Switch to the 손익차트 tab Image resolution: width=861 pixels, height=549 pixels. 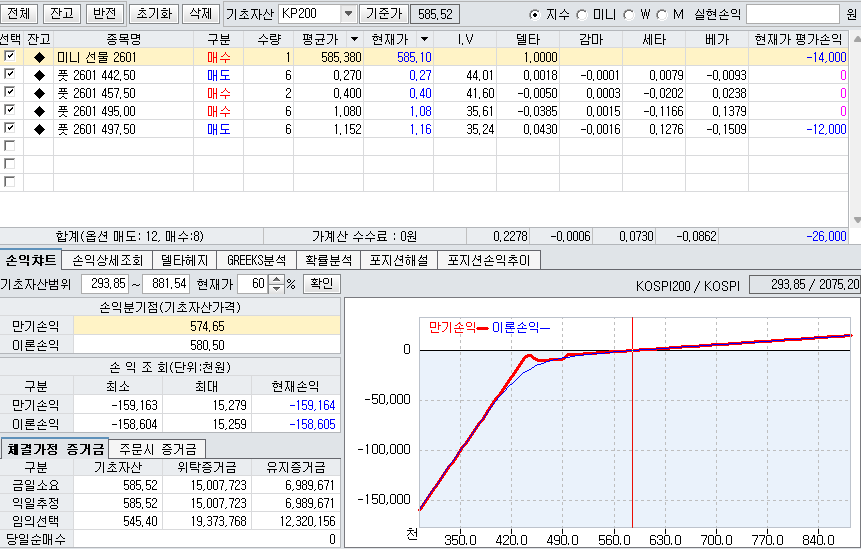tap(31, 260)
